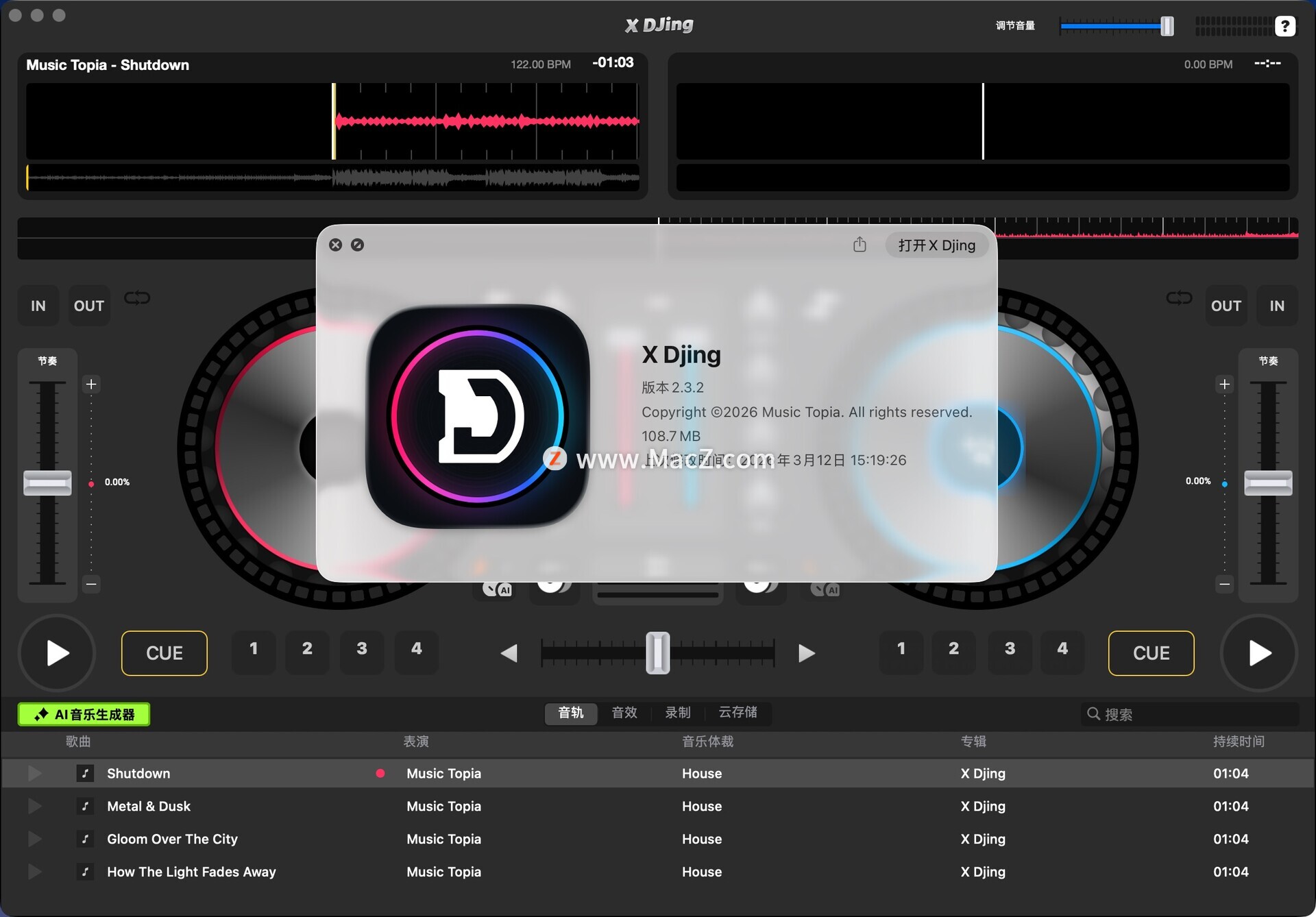Switch to 音效 tab

tap(624, 713)
